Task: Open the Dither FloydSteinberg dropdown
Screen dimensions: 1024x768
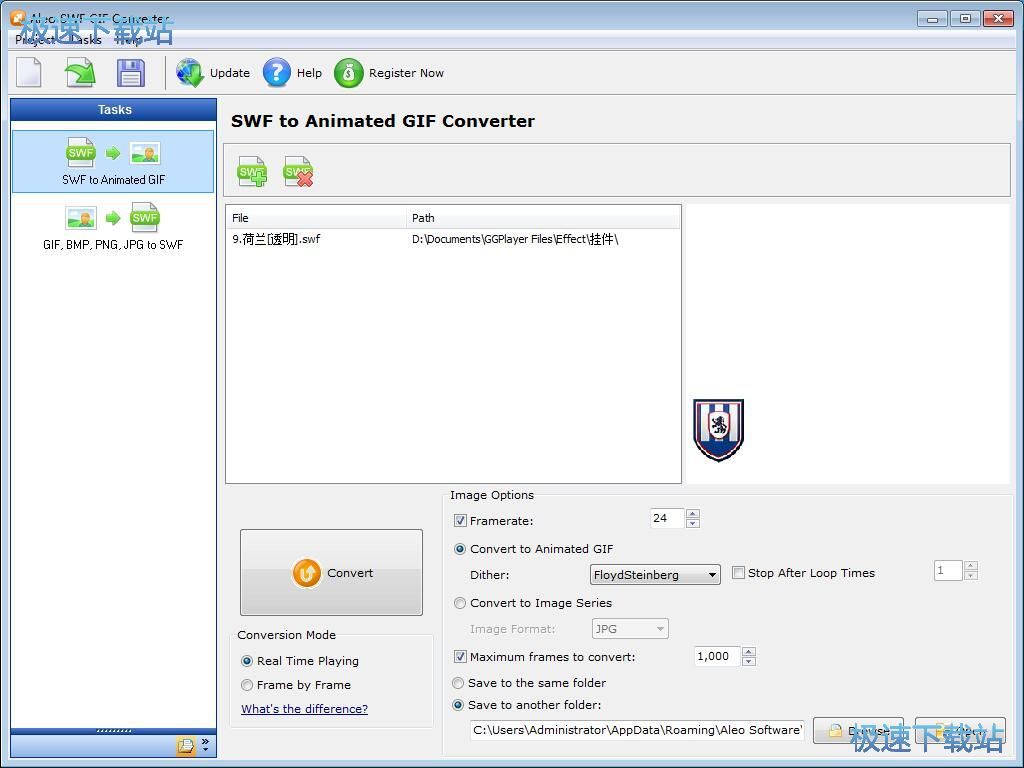Action: coord(655,575)
